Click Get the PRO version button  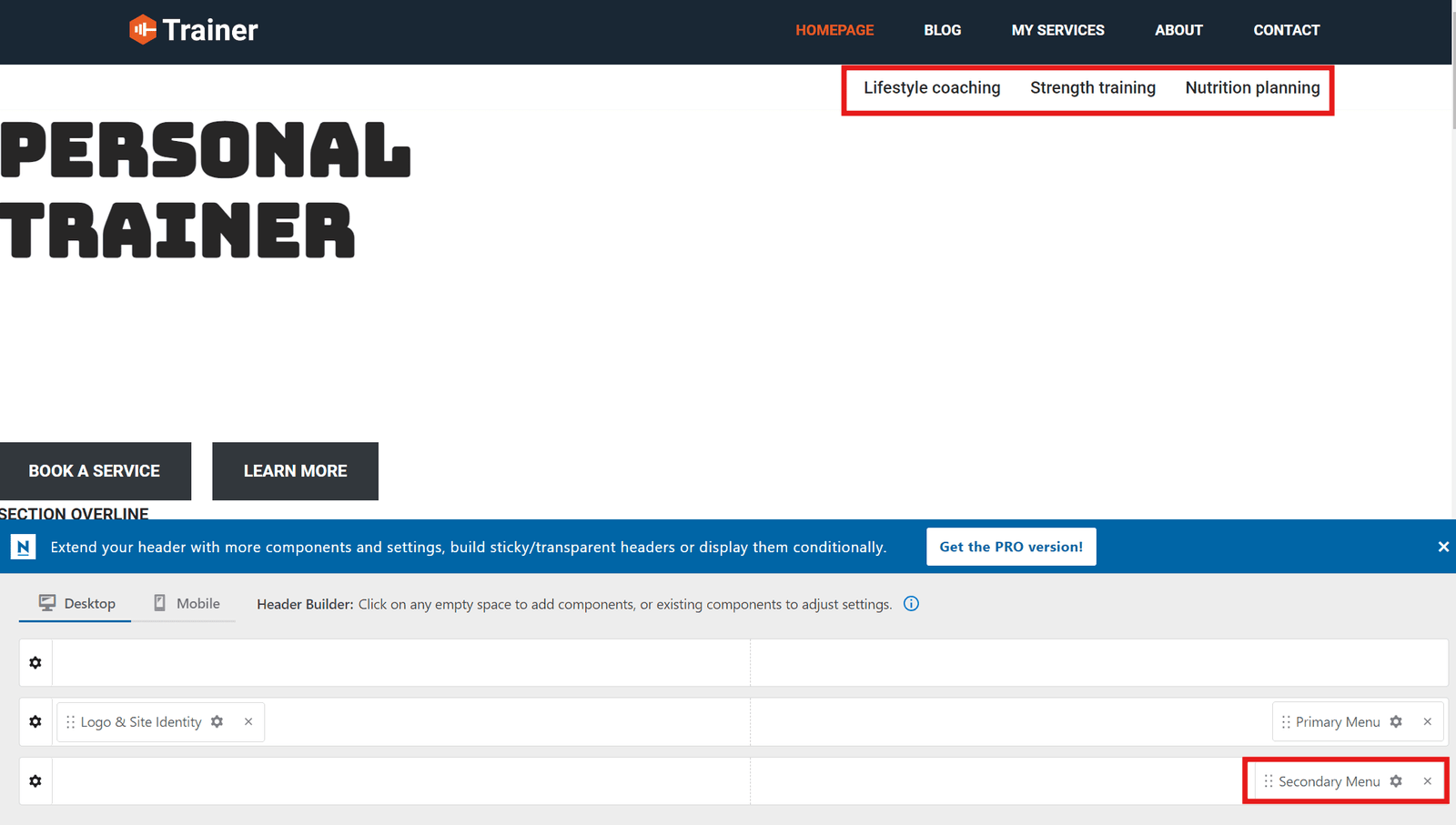click(x=1010, y=547)
